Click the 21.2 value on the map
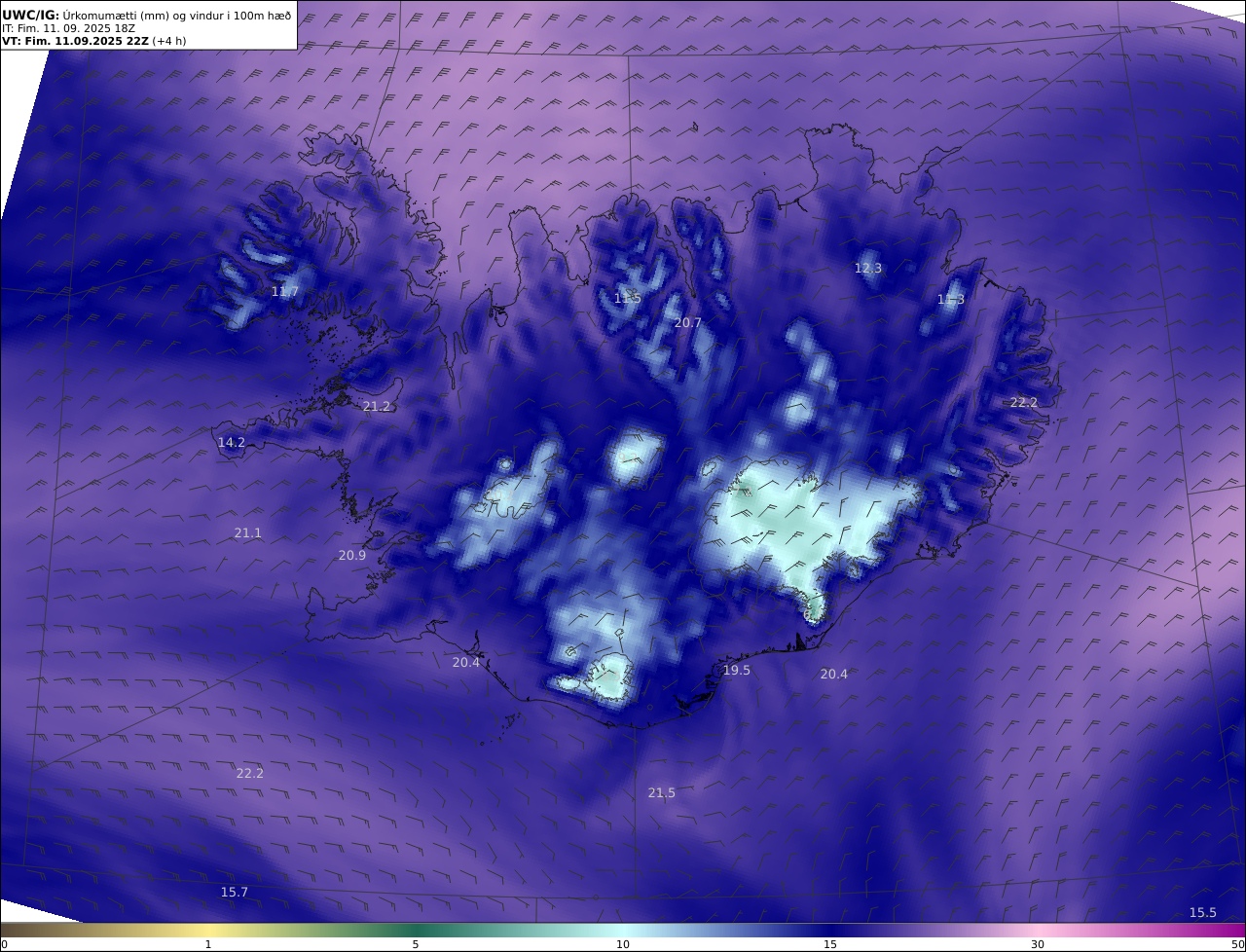1246x952 pixels. [x=377, y=406]
